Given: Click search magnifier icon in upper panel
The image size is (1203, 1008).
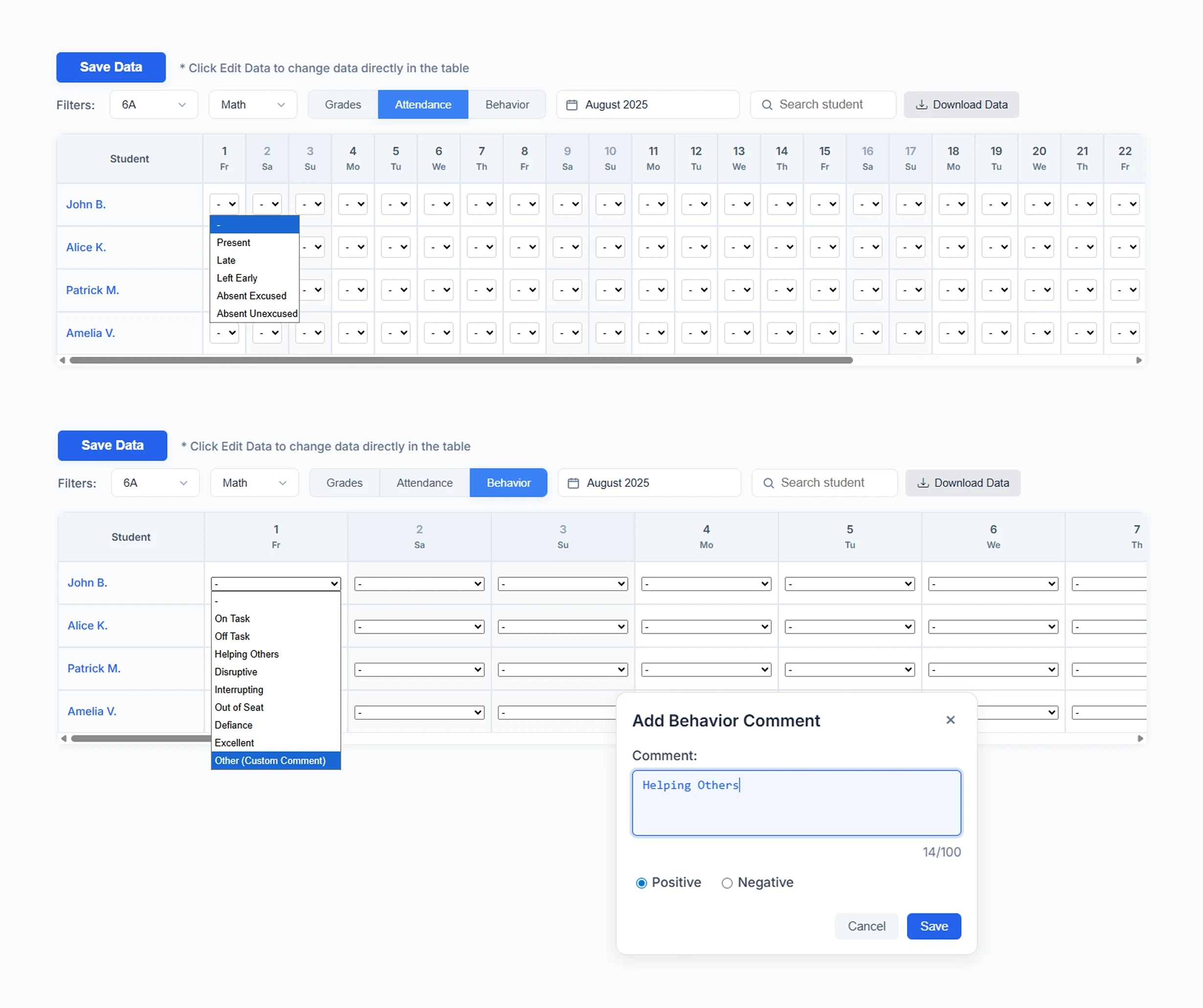Looking at the screenshot, I should [x=766, y=105].
